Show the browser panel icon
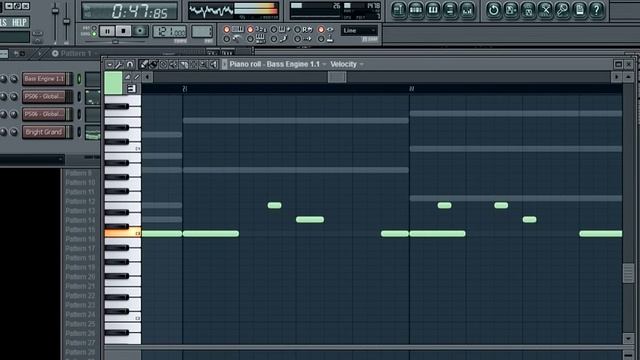The height and width of the screenshot is (360, 640). pyautogui.click(x=450, y=10)
